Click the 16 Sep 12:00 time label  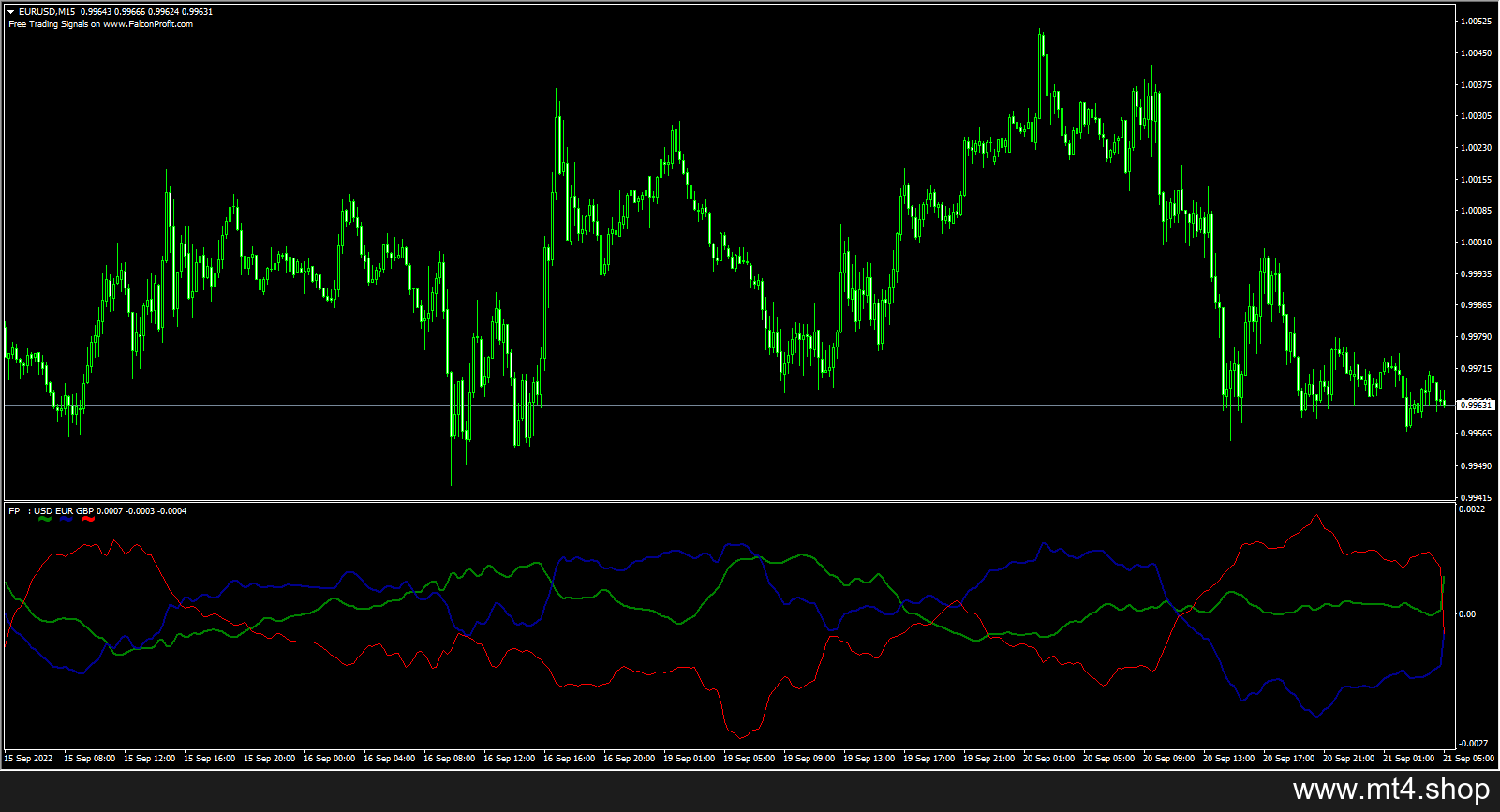509,759
